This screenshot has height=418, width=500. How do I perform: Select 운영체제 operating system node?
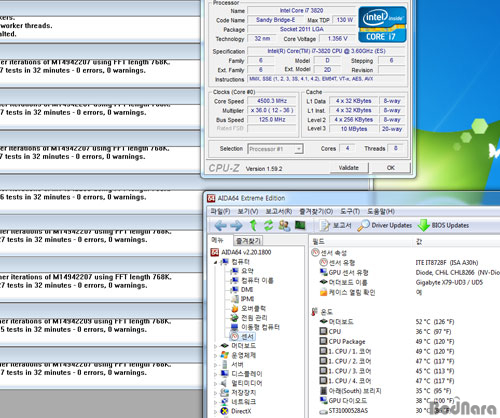243,355
